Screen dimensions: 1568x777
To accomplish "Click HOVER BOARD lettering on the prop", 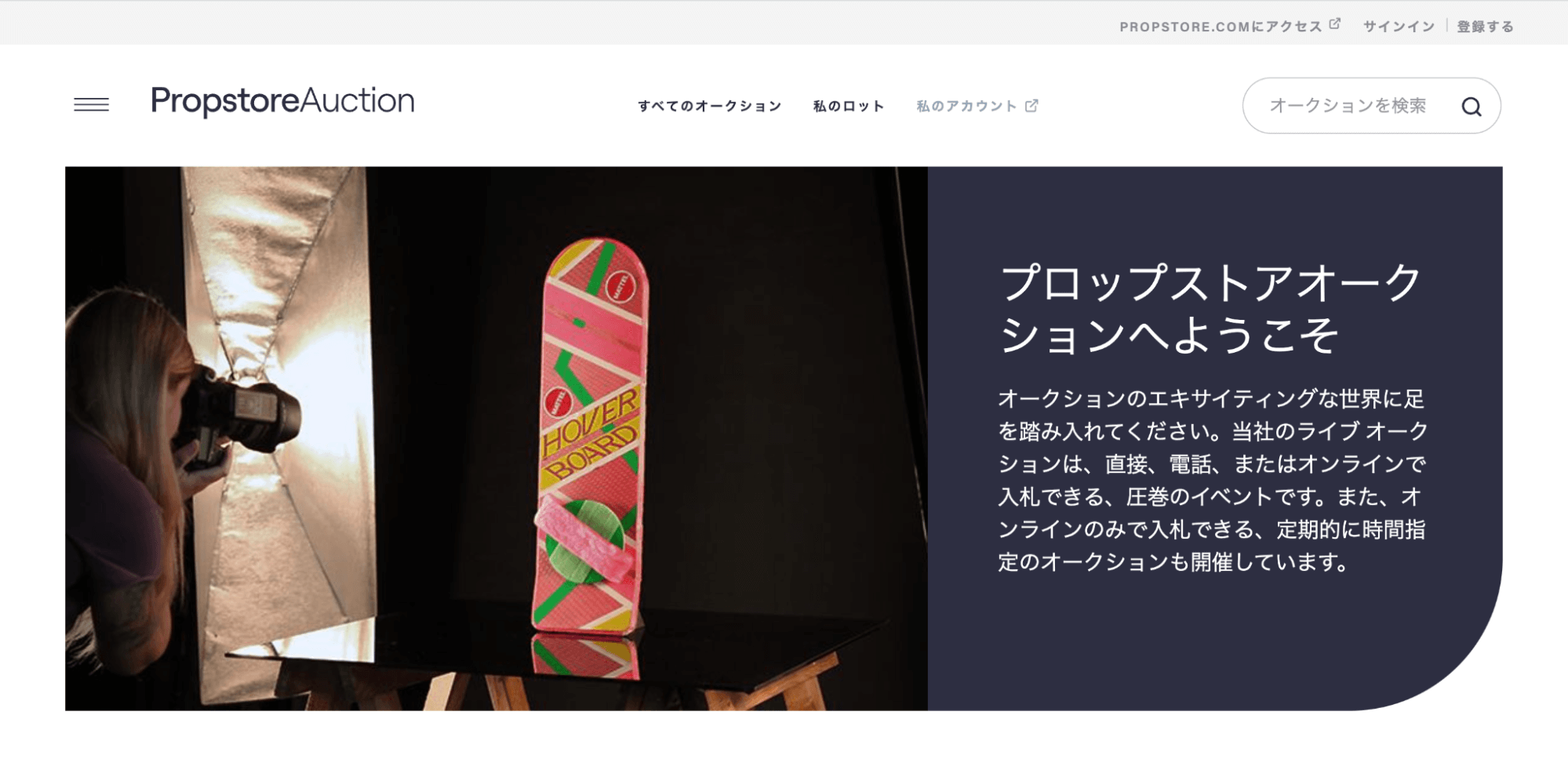I will (591, 434).
